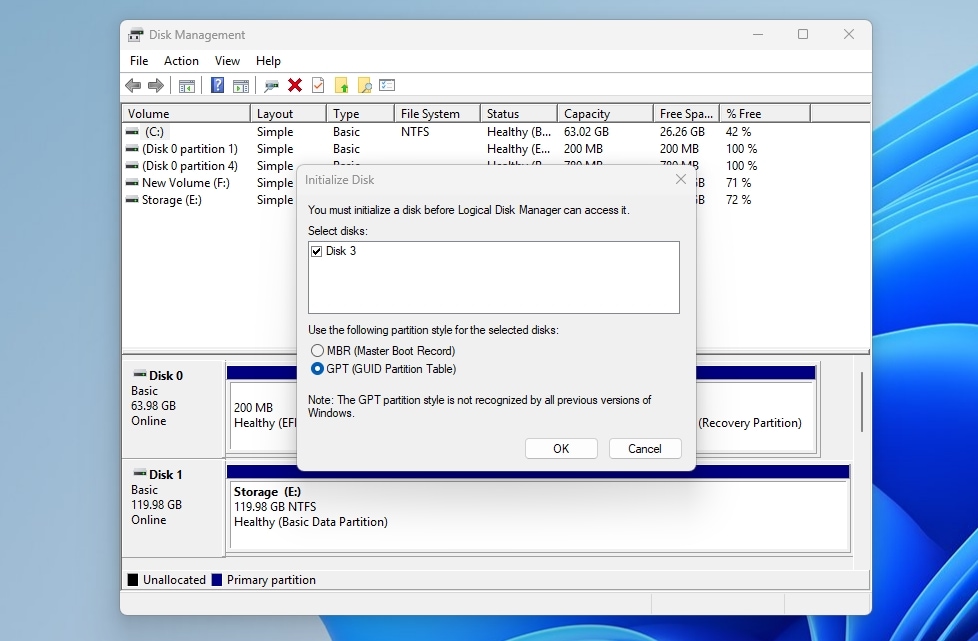Click Cancel in Initialize Disk dialog

click(645, 449)
